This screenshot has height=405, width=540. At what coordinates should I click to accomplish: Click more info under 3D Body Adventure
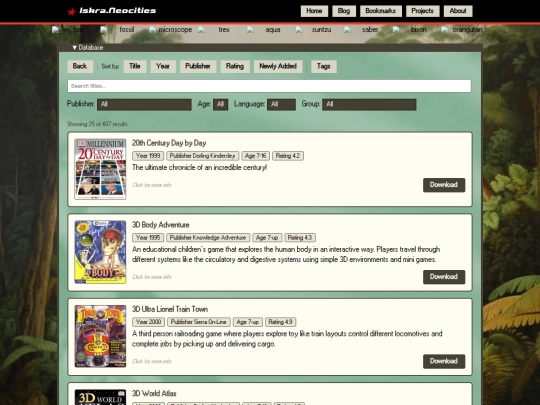tap(152, 277)
